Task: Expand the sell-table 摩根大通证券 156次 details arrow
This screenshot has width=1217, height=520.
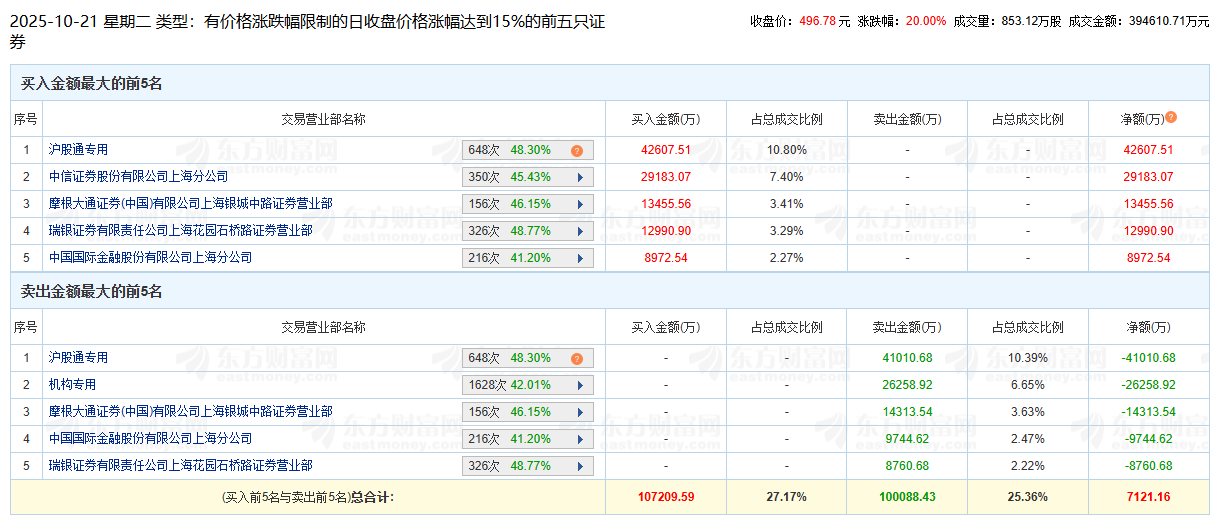Action: point(579,412)
